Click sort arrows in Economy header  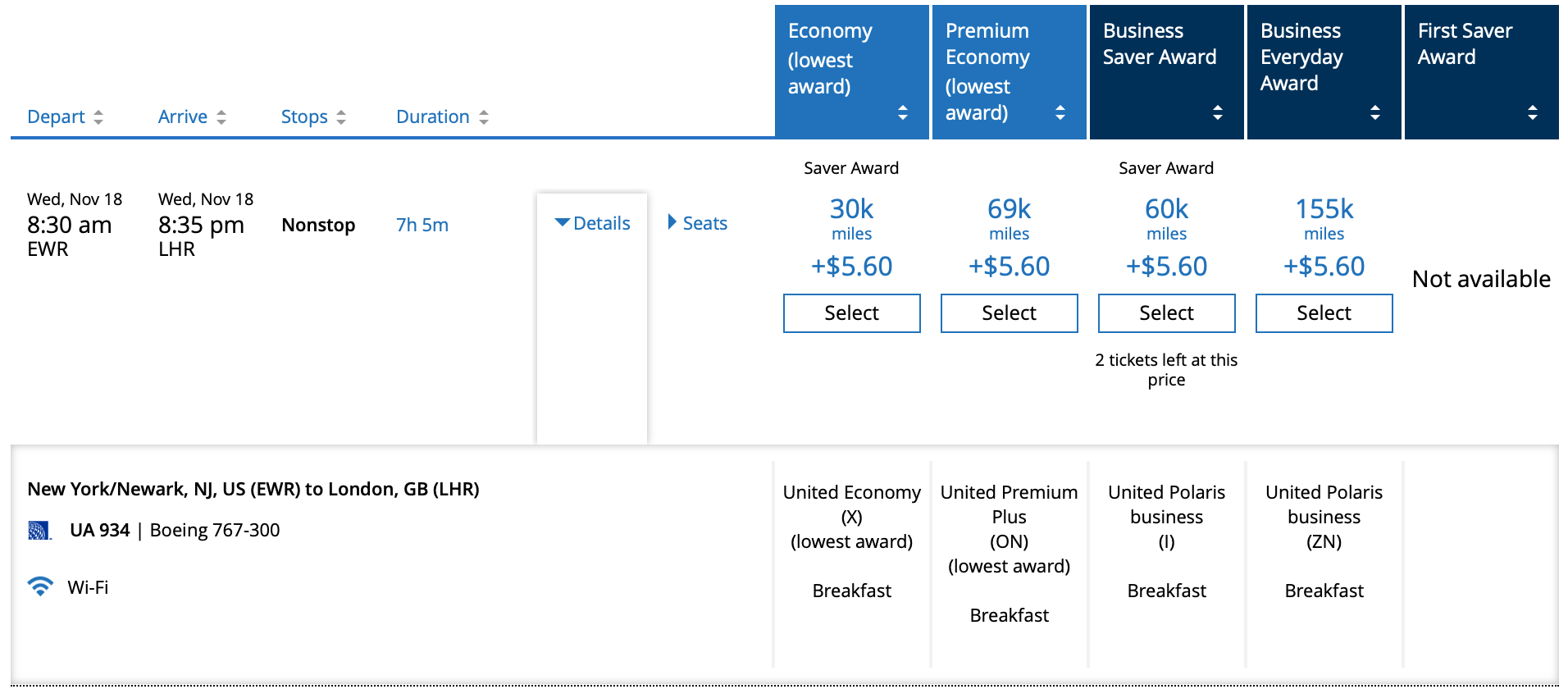903,112
